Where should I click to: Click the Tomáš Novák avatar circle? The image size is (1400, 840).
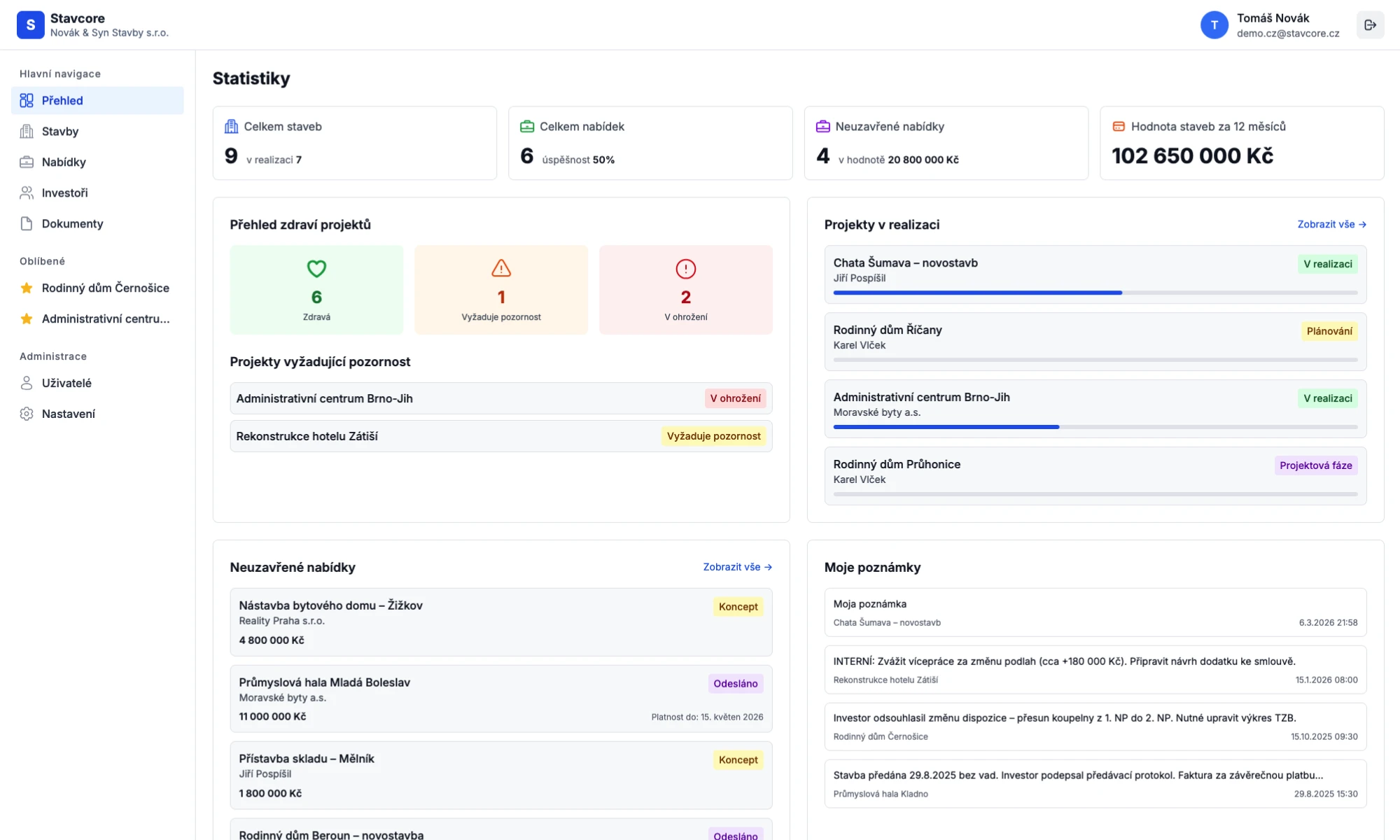point(1214,24)
